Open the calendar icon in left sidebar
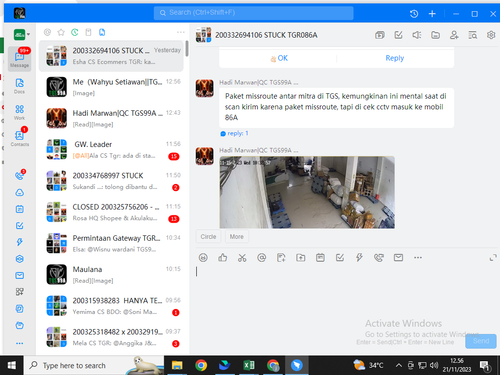The height and width of the screenshot is (375, 500). click(19, 209)
